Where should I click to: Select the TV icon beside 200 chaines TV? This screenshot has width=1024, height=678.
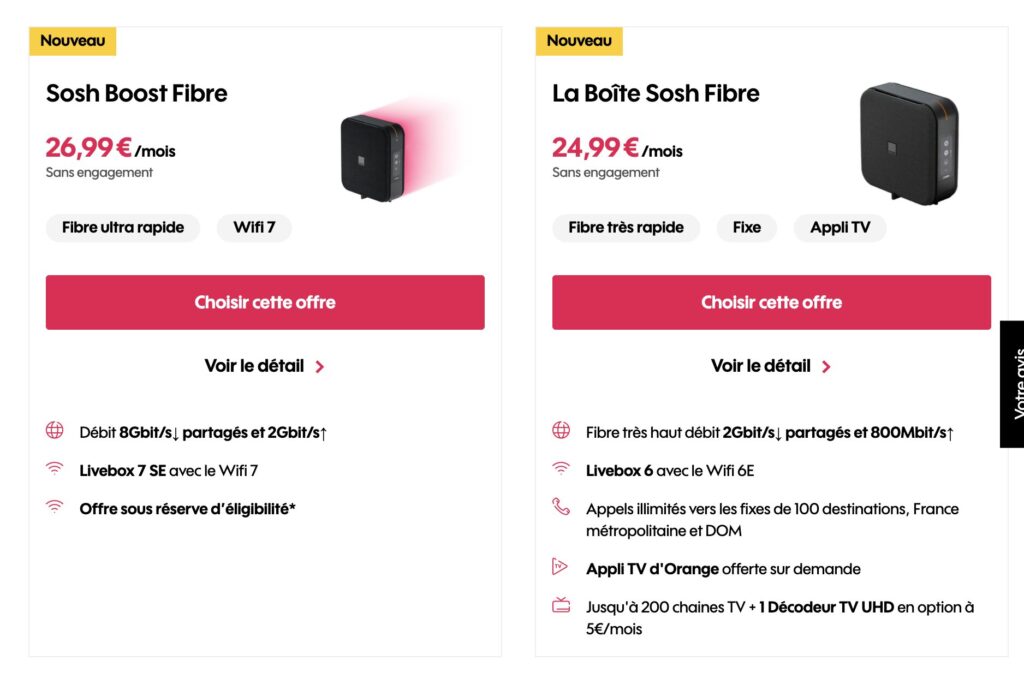560,606
